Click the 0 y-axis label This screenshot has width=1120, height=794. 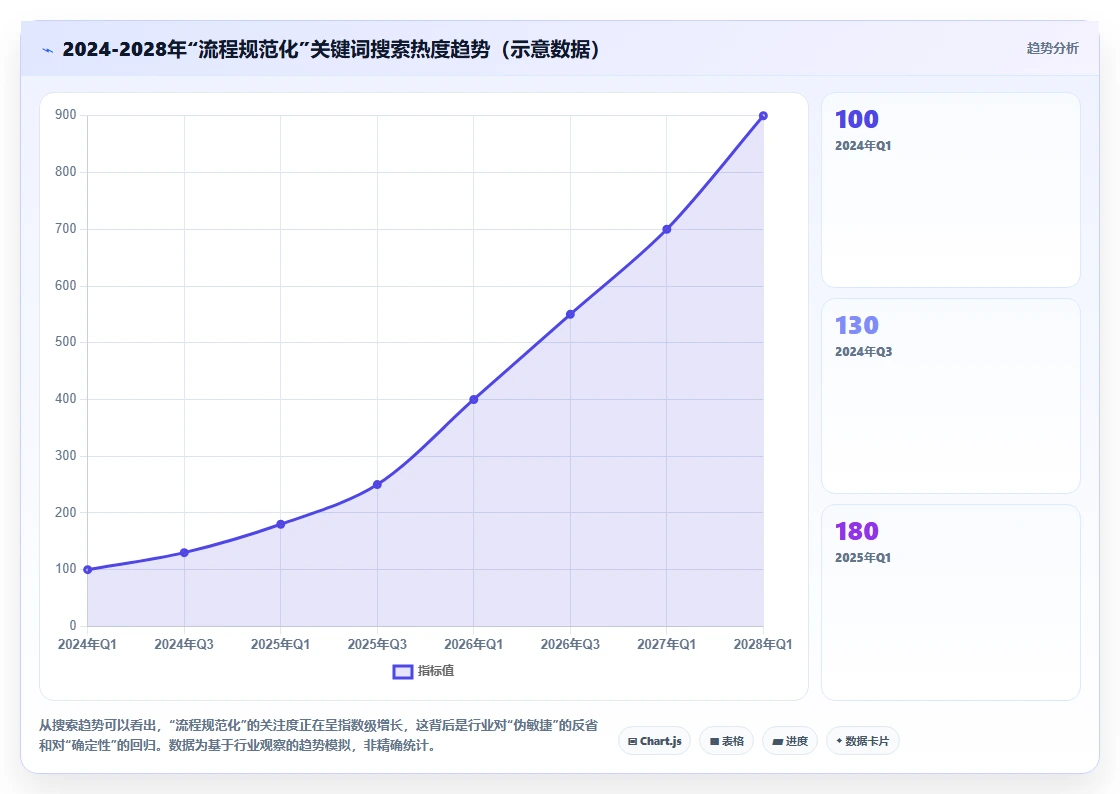point(73,625)
